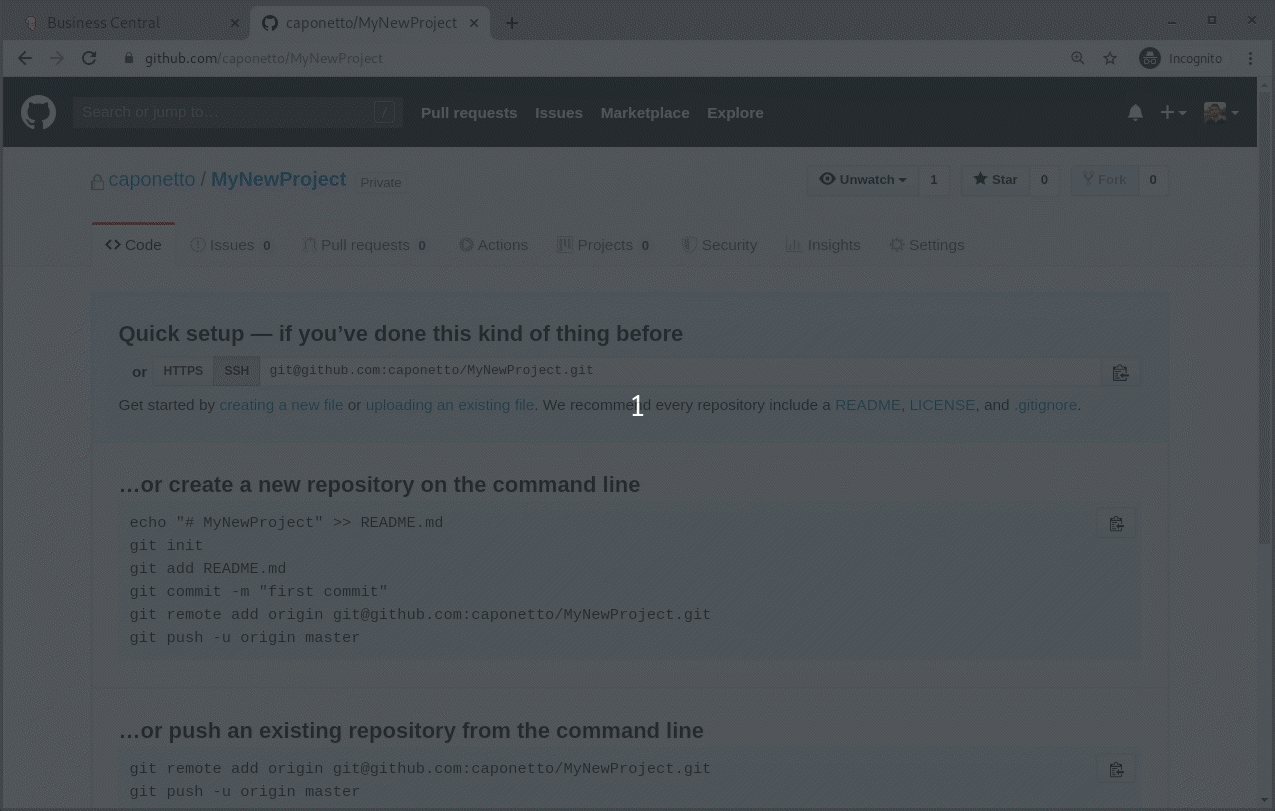Screen dimensions: 1275x811
Task: Focus the Search or jump to field
Action: (x=238, y=112)
